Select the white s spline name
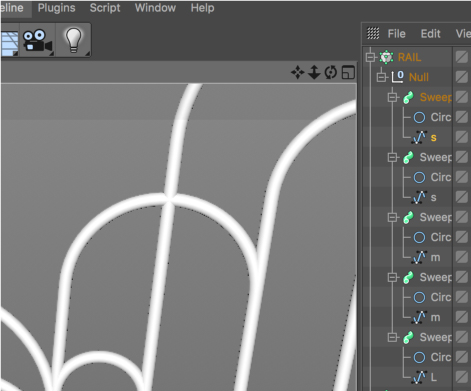Viewport: 471px width, 391px height. point(433,198)
